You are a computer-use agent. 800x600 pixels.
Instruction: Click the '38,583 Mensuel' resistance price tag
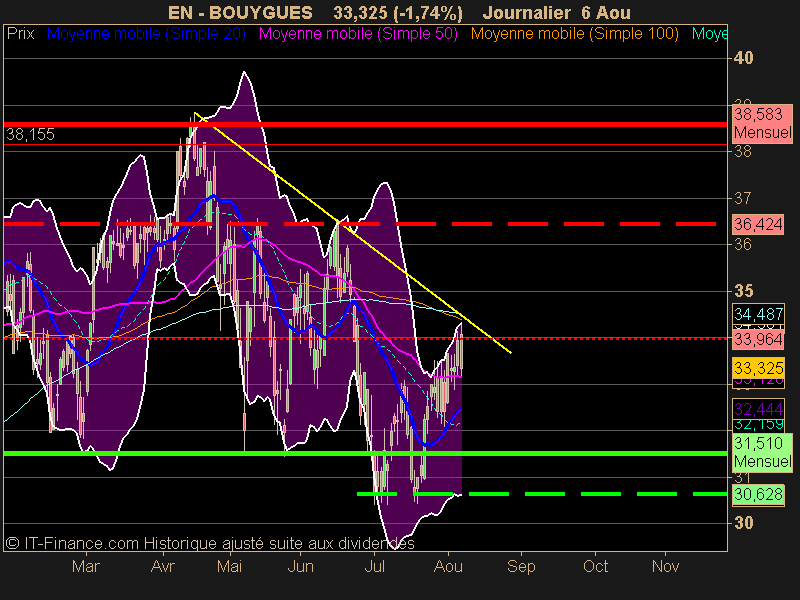pyautogui.click(x=763, y=123)
